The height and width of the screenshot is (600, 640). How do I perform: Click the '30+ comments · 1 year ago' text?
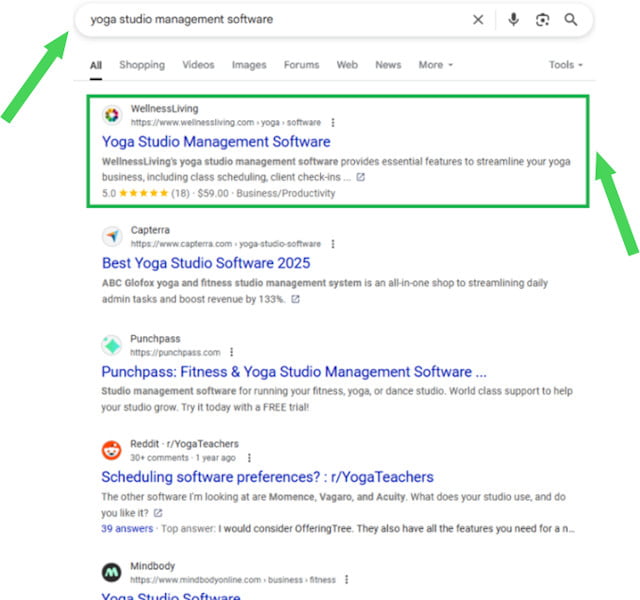click(x=183, y=458)
